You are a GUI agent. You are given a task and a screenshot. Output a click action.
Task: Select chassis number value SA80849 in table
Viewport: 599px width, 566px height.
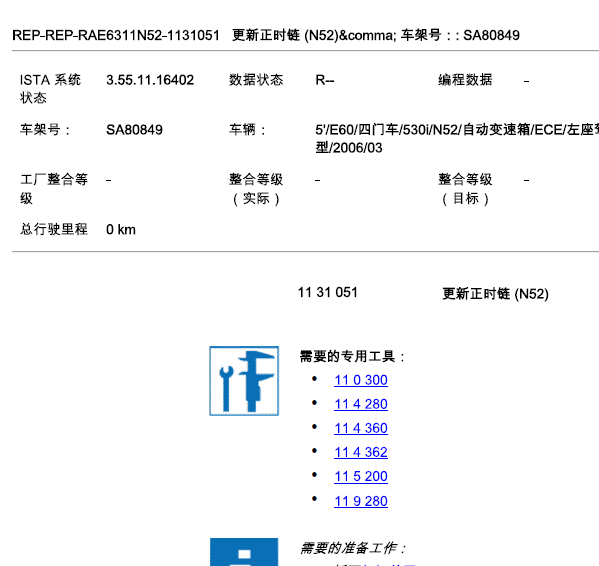click(x=134, y=130)
